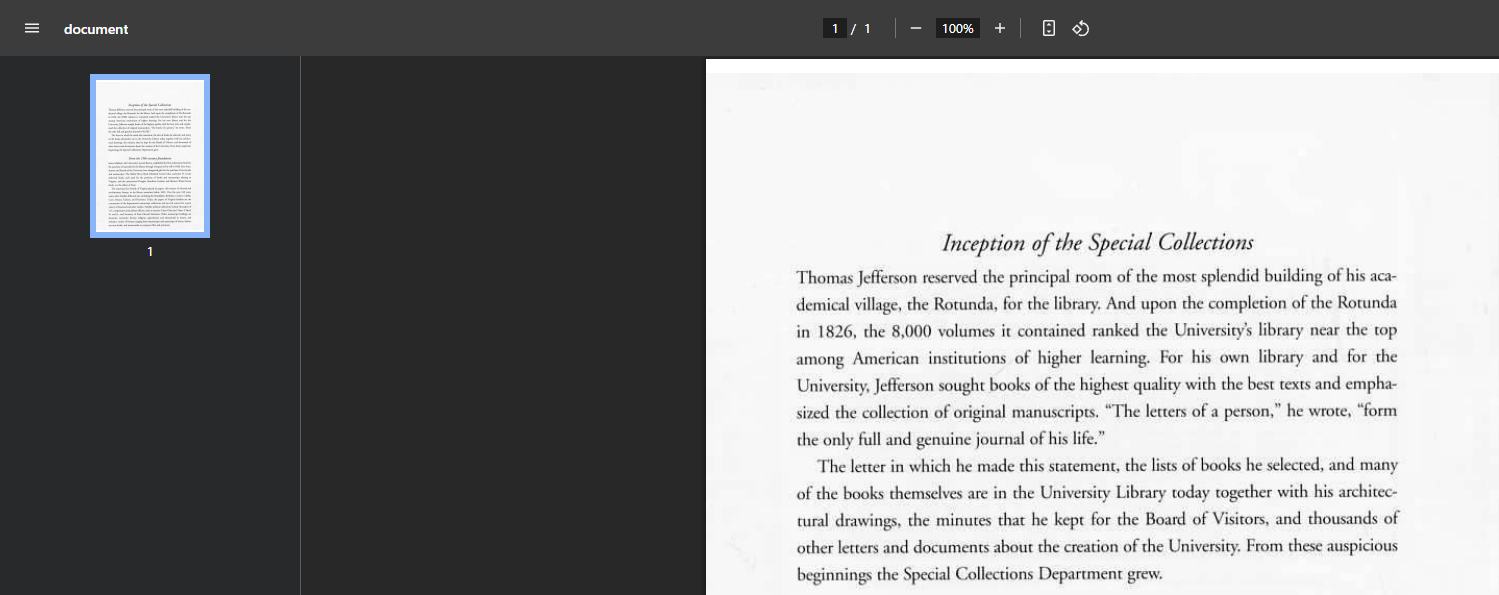Screen dimensions: 1499x595
Task: Select the page 1 thumbnail preview
Action: point(150,155)
